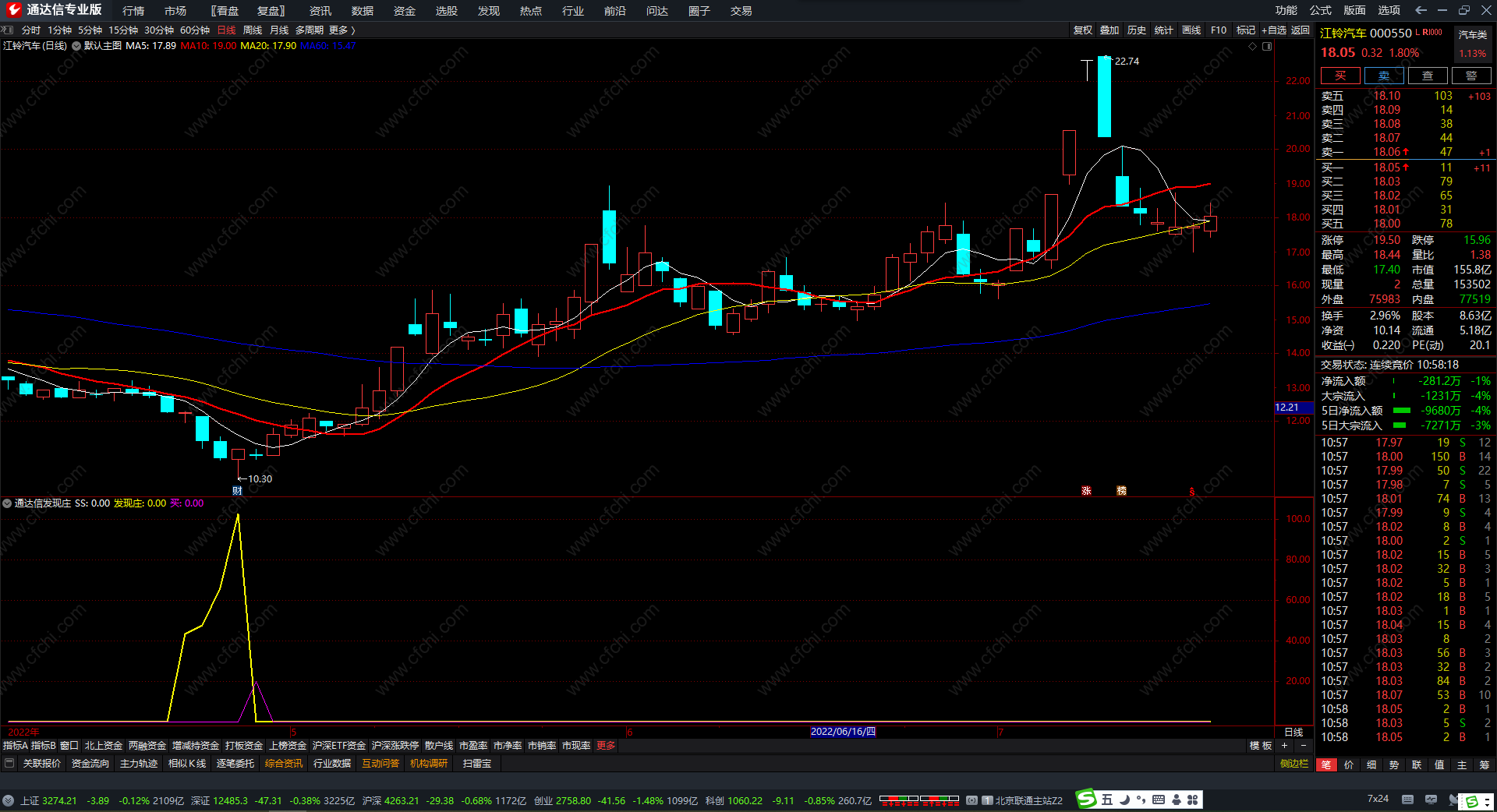Open the 主力轨迹 bottom tab
Viewport: 1497px width, 812px height.
point(139,764)
